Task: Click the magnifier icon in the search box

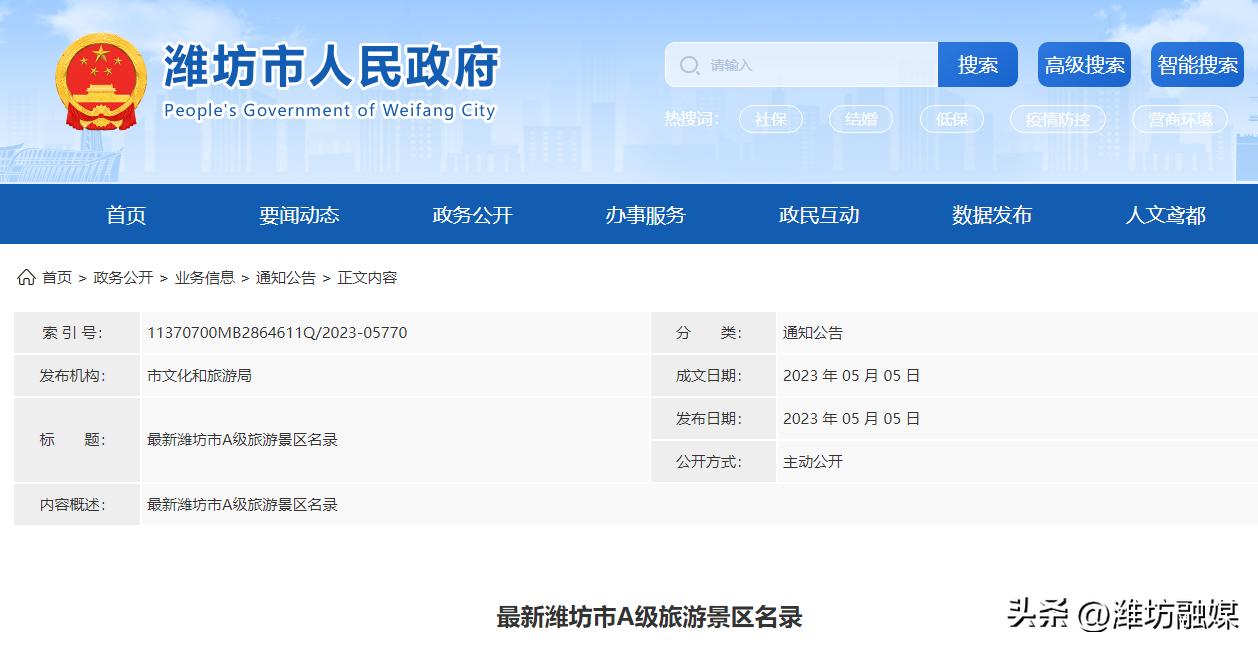Action: (x=689, y=65)
